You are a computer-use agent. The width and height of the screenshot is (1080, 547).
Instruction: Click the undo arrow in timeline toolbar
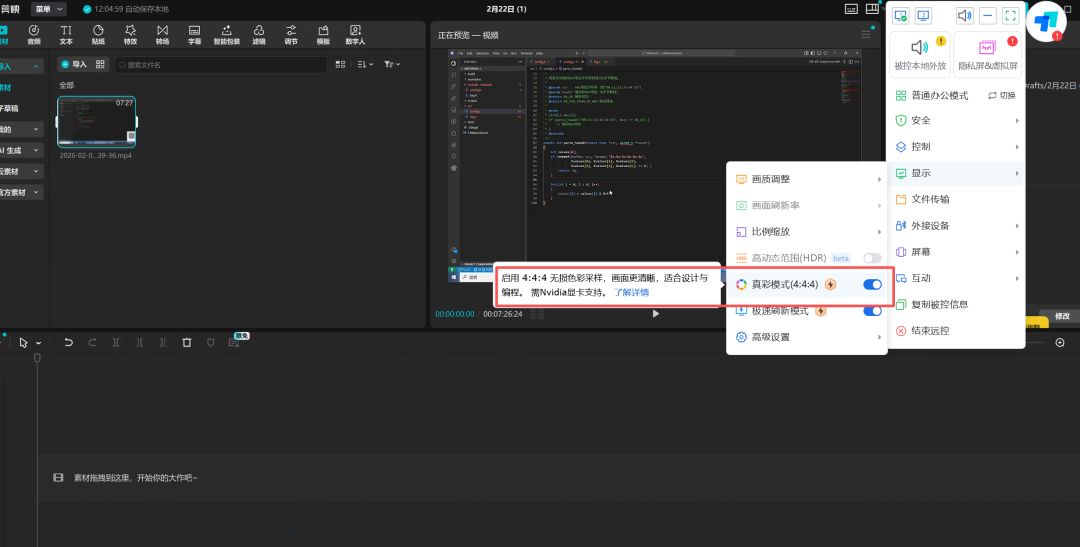(x=69, y=342)
